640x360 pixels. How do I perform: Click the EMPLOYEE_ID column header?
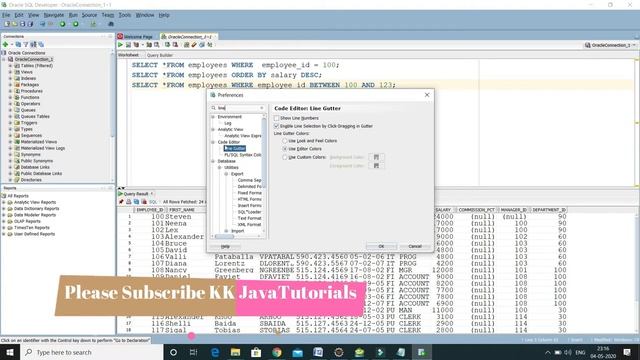[150, 210]
